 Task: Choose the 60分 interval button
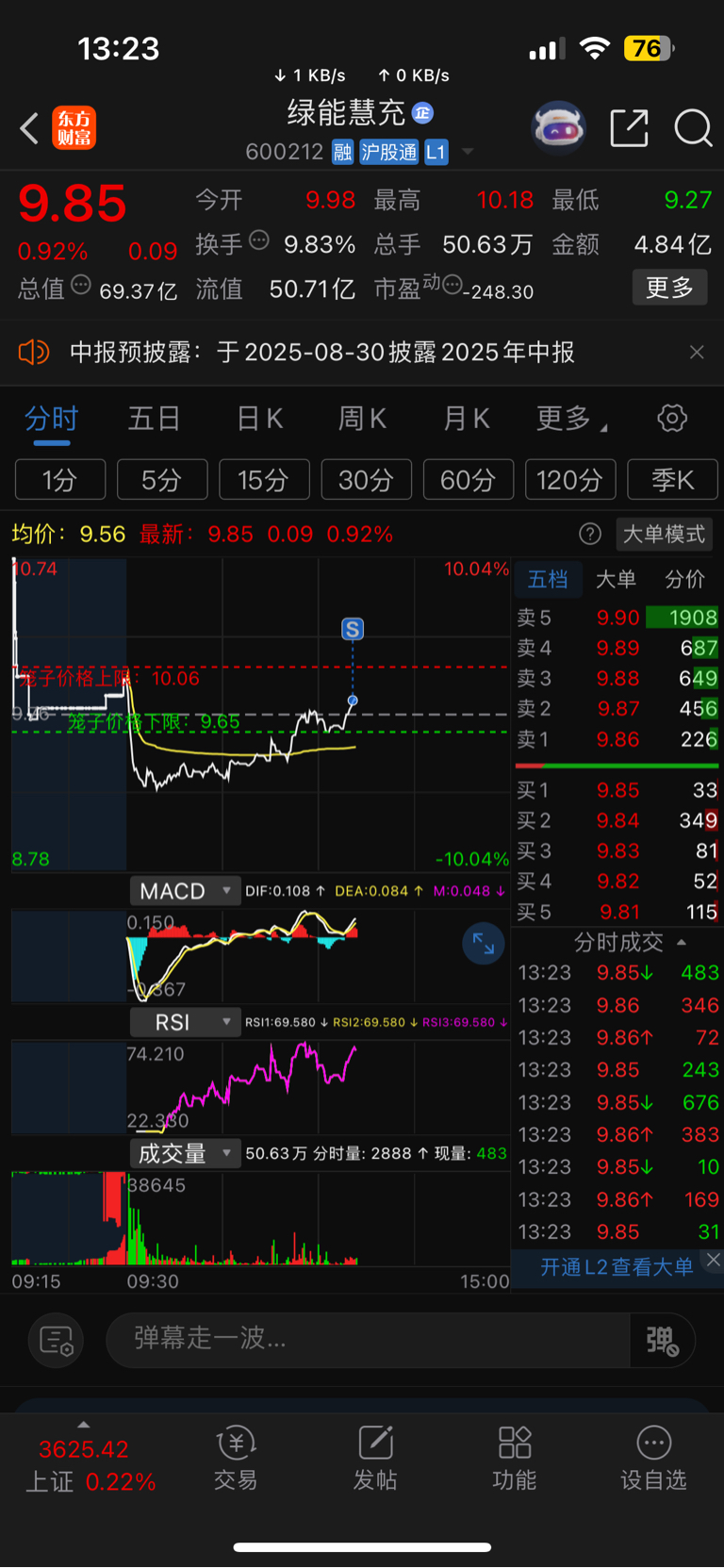469,480
